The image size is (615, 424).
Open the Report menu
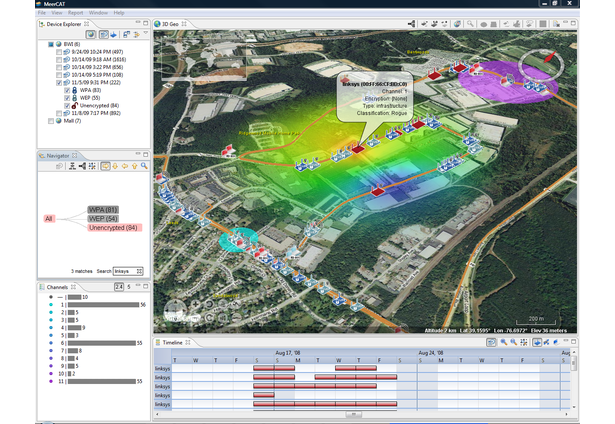point(75,13)
